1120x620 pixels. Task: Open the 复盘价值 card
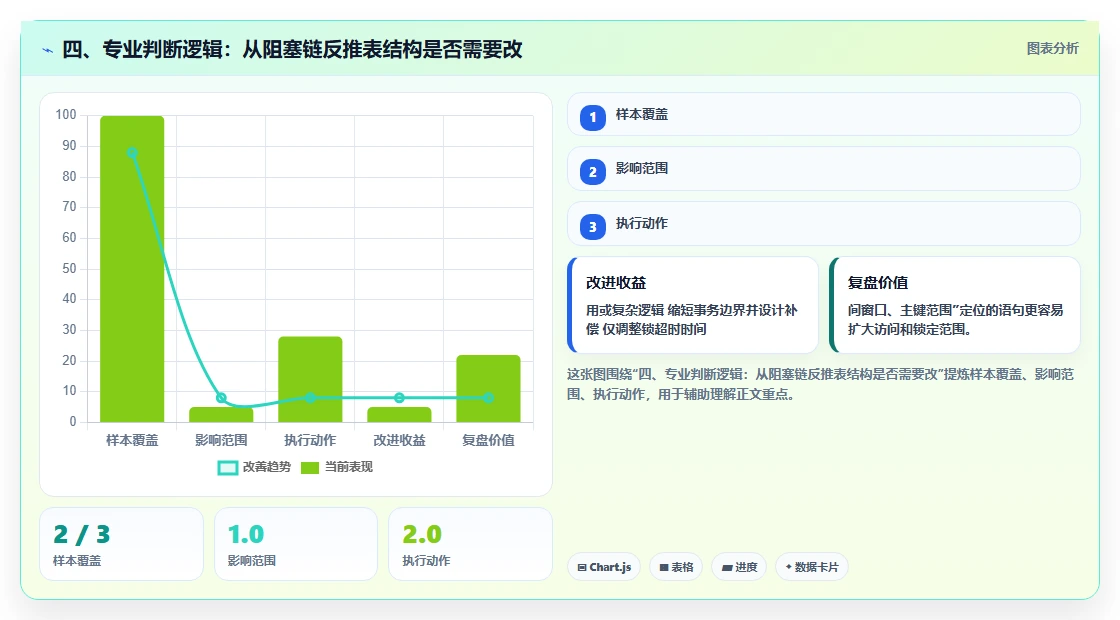pyautogui.click(x=954, y=305)
